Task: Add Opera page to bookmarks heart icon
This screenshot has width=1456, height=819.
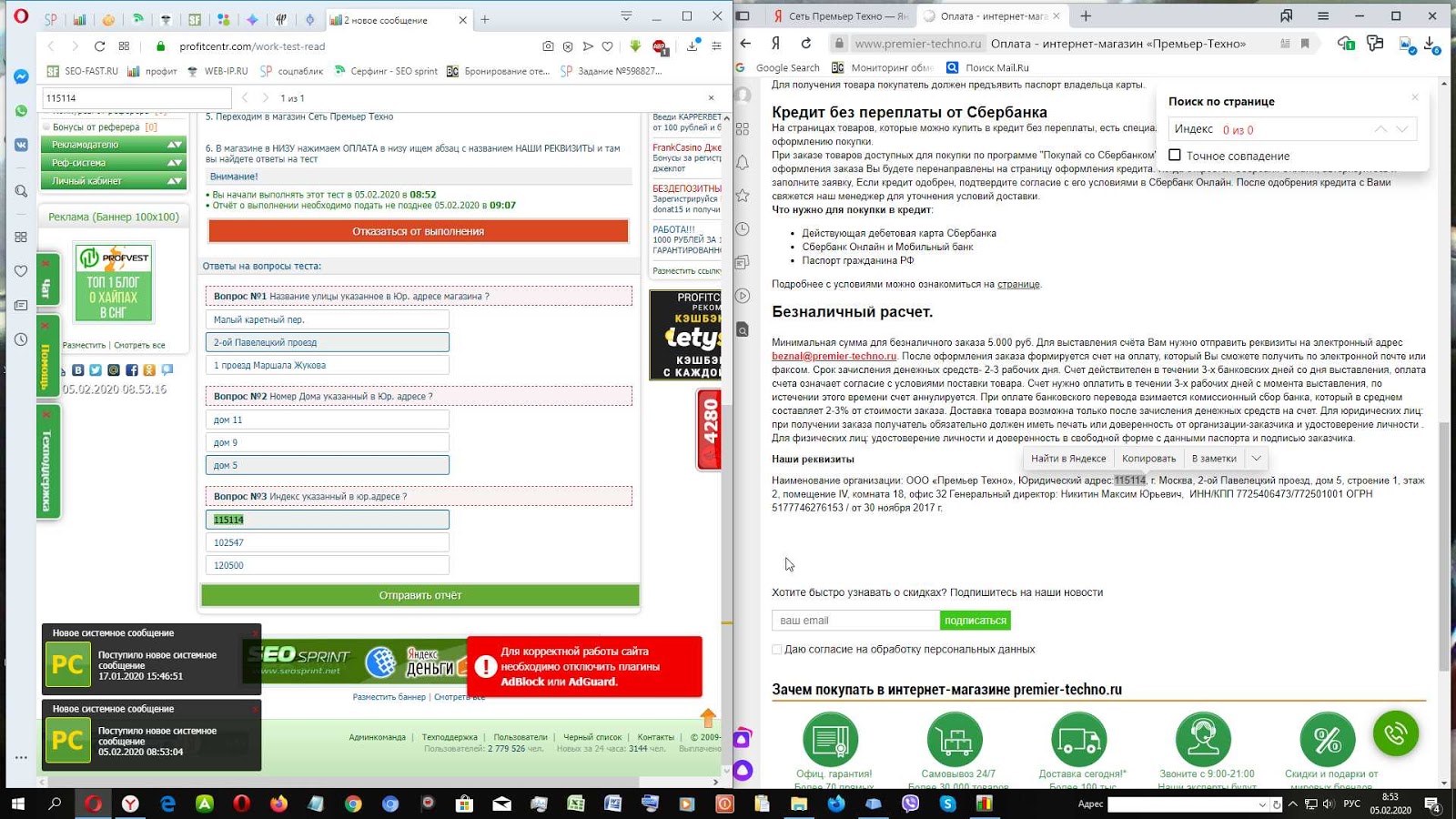Action: click(x=607, y=46)
